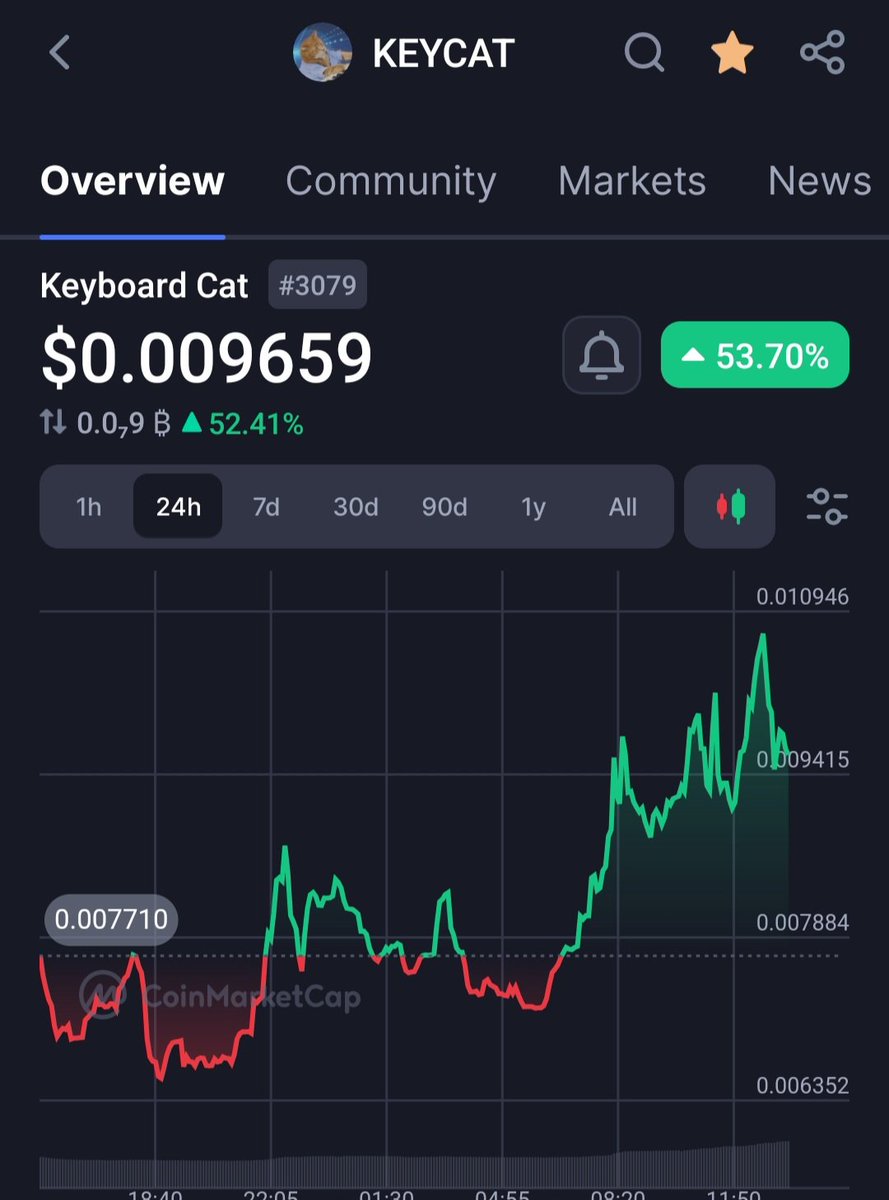Switch to the Overview tab
Viewport: 889px width, 1200px height.
132,181
